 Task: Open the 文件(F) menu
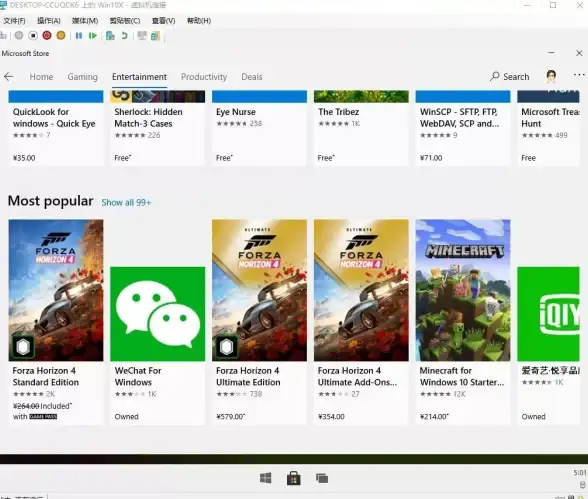[x=15, y=21]
